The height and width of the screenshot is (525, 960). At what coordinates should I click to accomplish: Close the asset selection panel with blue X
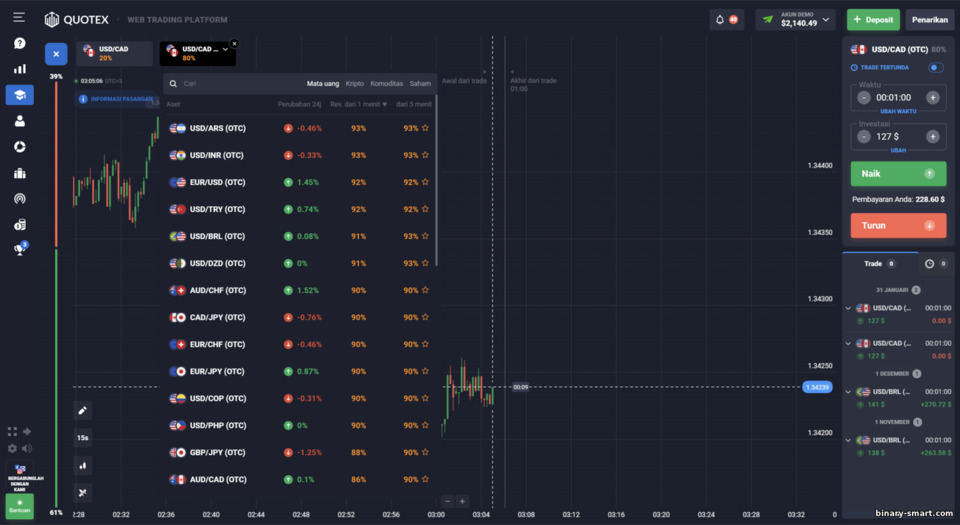point(56,54)
